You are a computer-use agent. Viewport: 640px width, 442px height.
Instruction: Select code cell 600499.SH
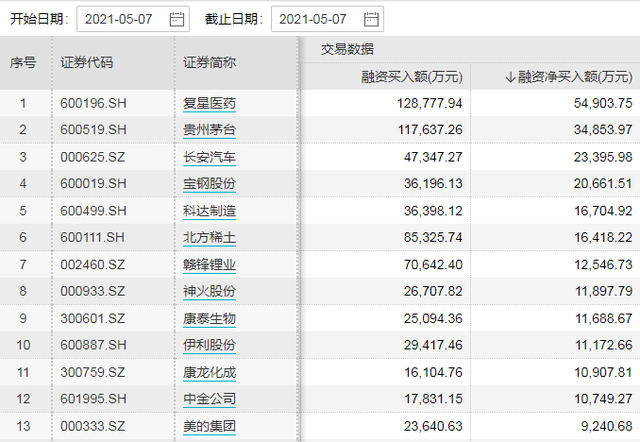point(93,211)
